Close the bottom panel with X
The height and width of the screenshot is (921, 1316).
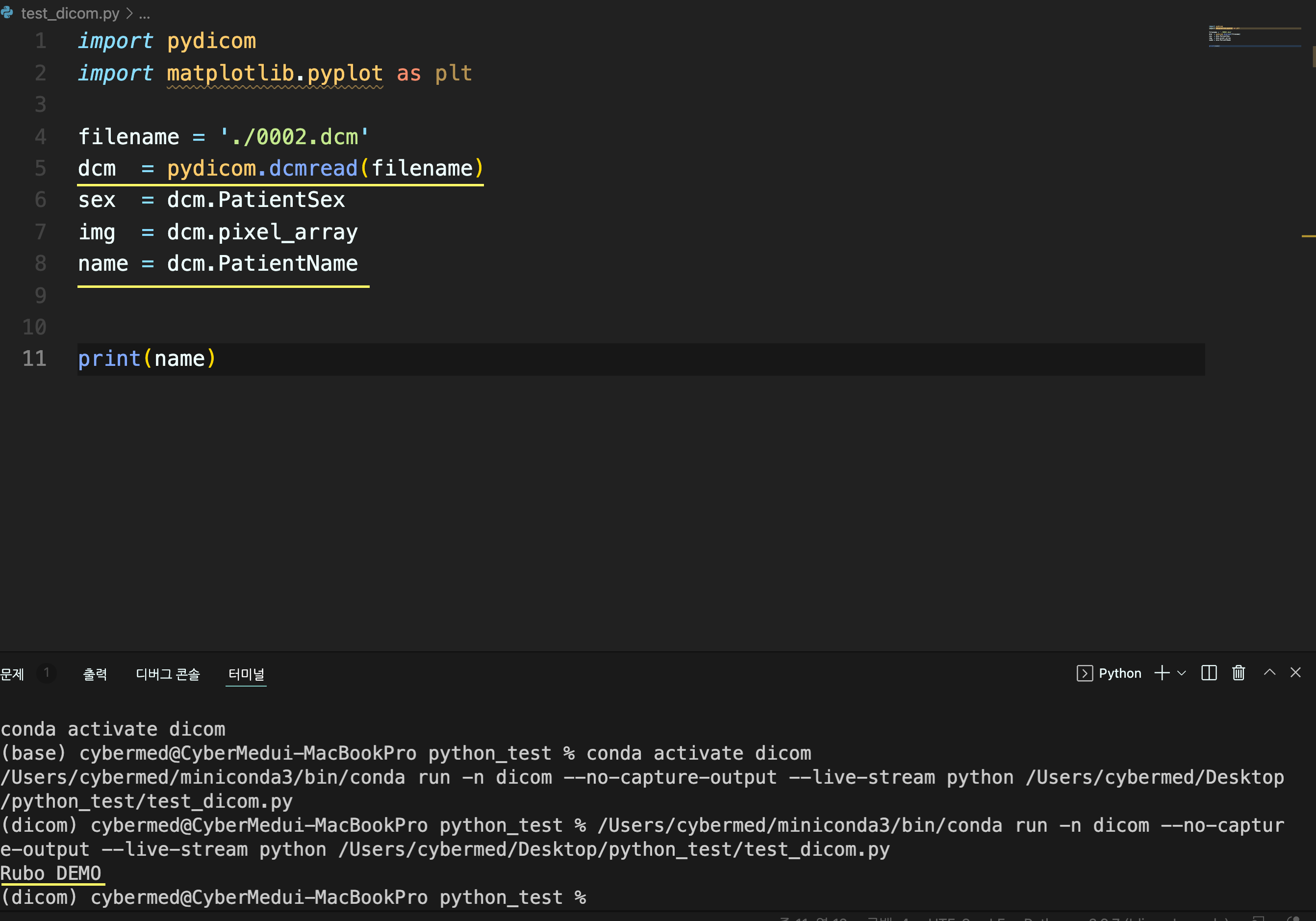click(1295, 672)
